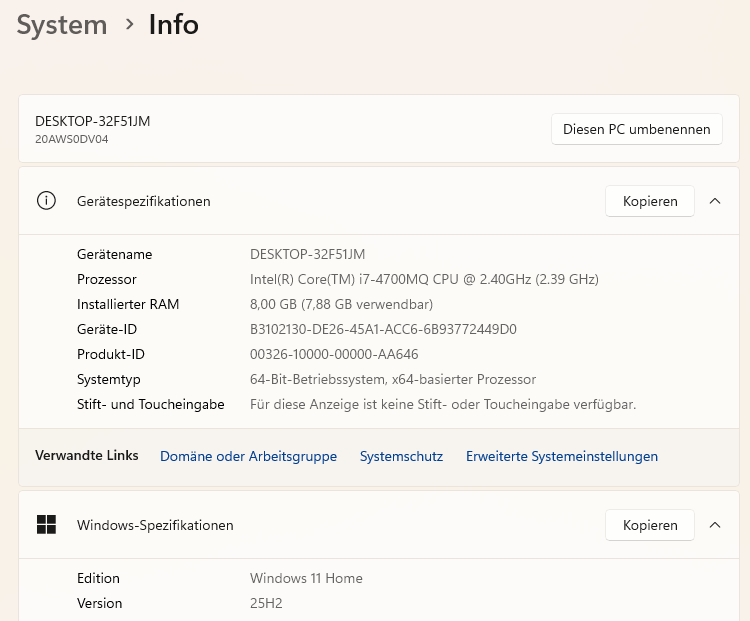
Task: Click the Windows-Spezifikationen section heading
Action: tap(155, 525)
